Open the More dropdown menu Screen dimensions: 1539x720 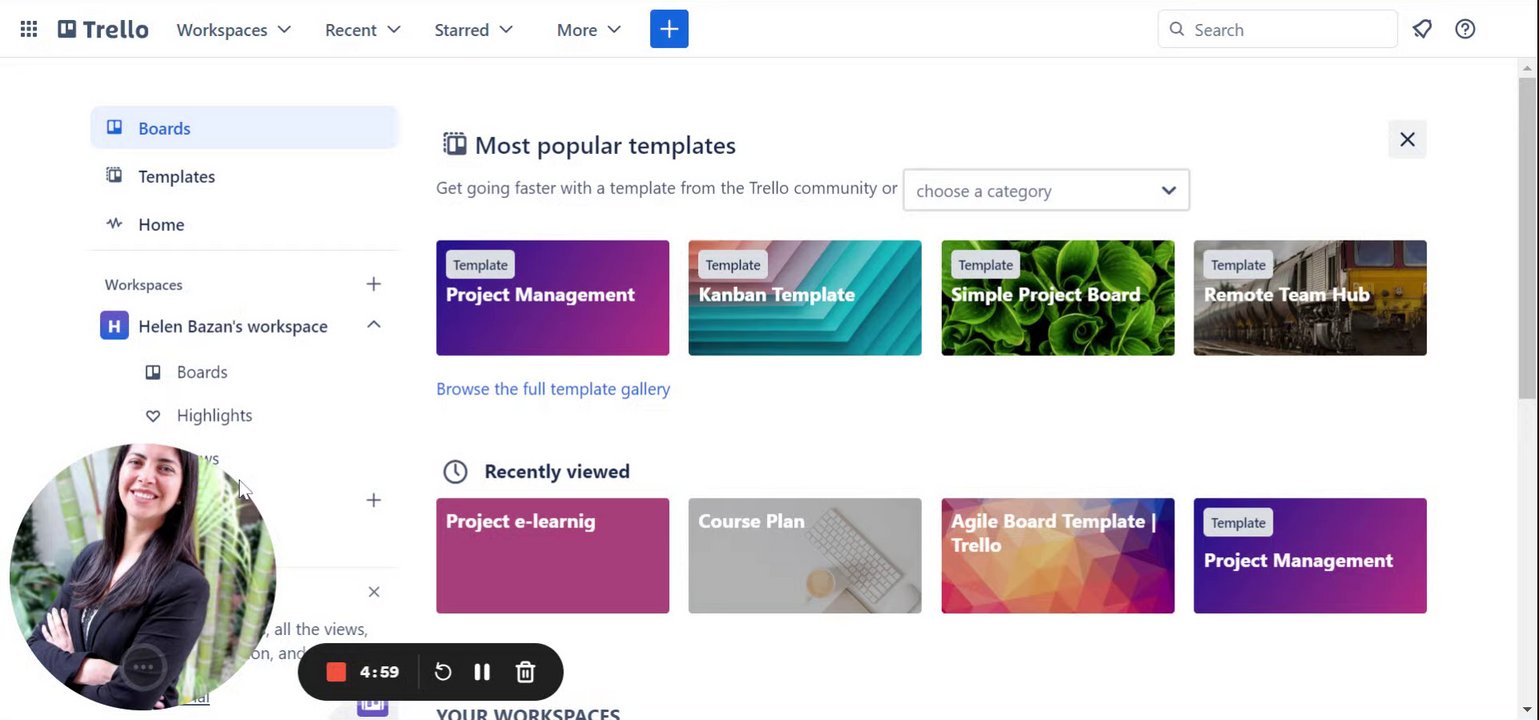click(589, 29)
